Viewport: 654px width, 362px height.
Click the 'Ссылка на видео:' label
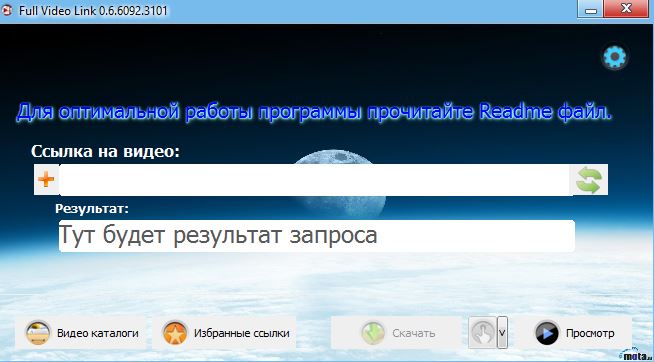pyautogui.click(x=105, y=151)
